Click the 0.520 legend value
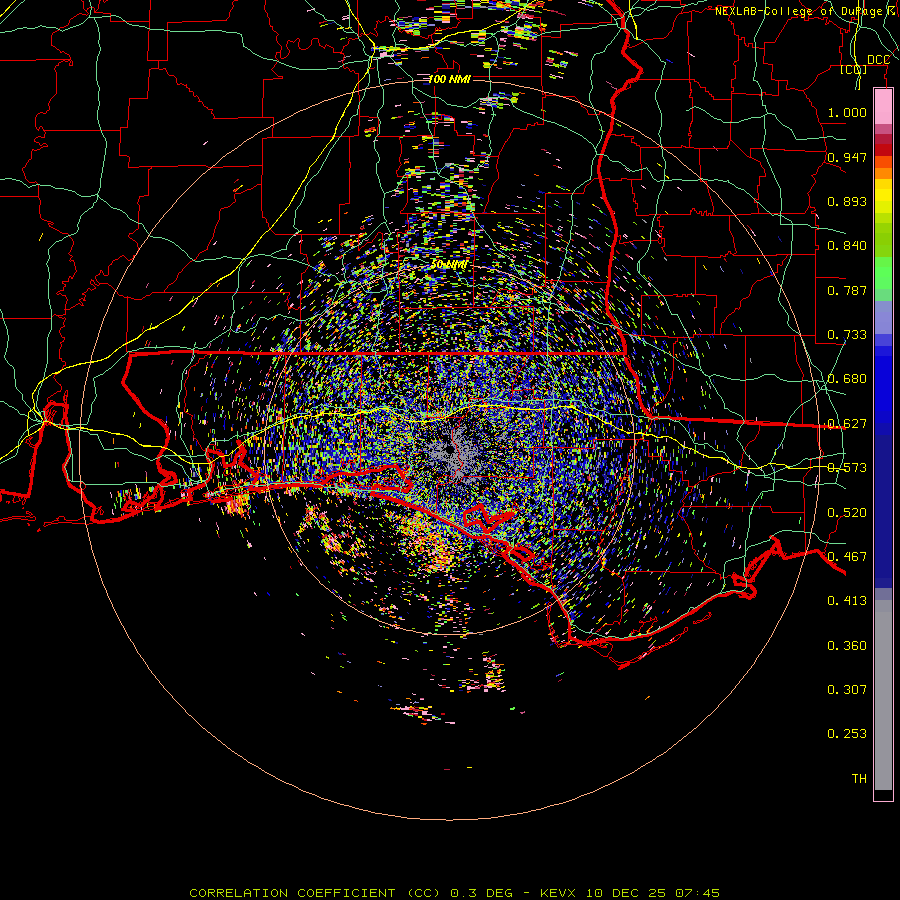Screen dimensions: 900x900 pos(847,513)
